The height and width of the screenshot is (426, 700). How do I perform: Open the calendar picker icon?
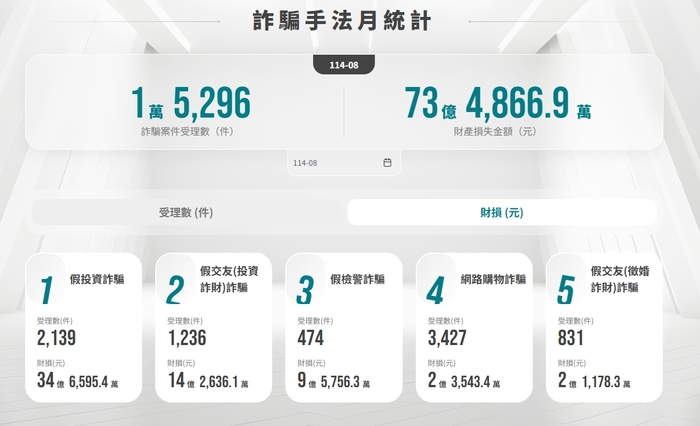(x=387, y=163)
